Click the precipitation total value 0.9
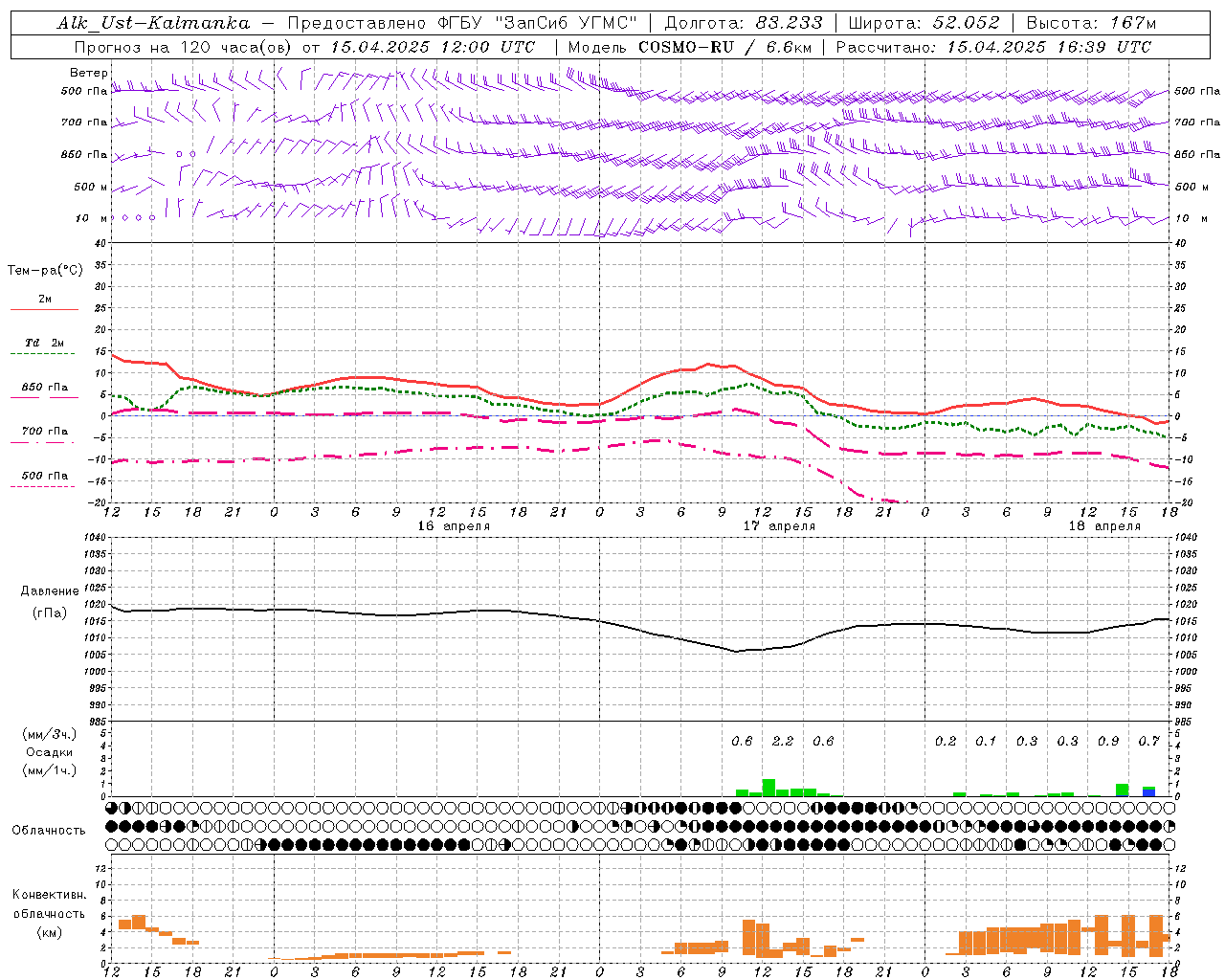 [x=1108, y=741]
